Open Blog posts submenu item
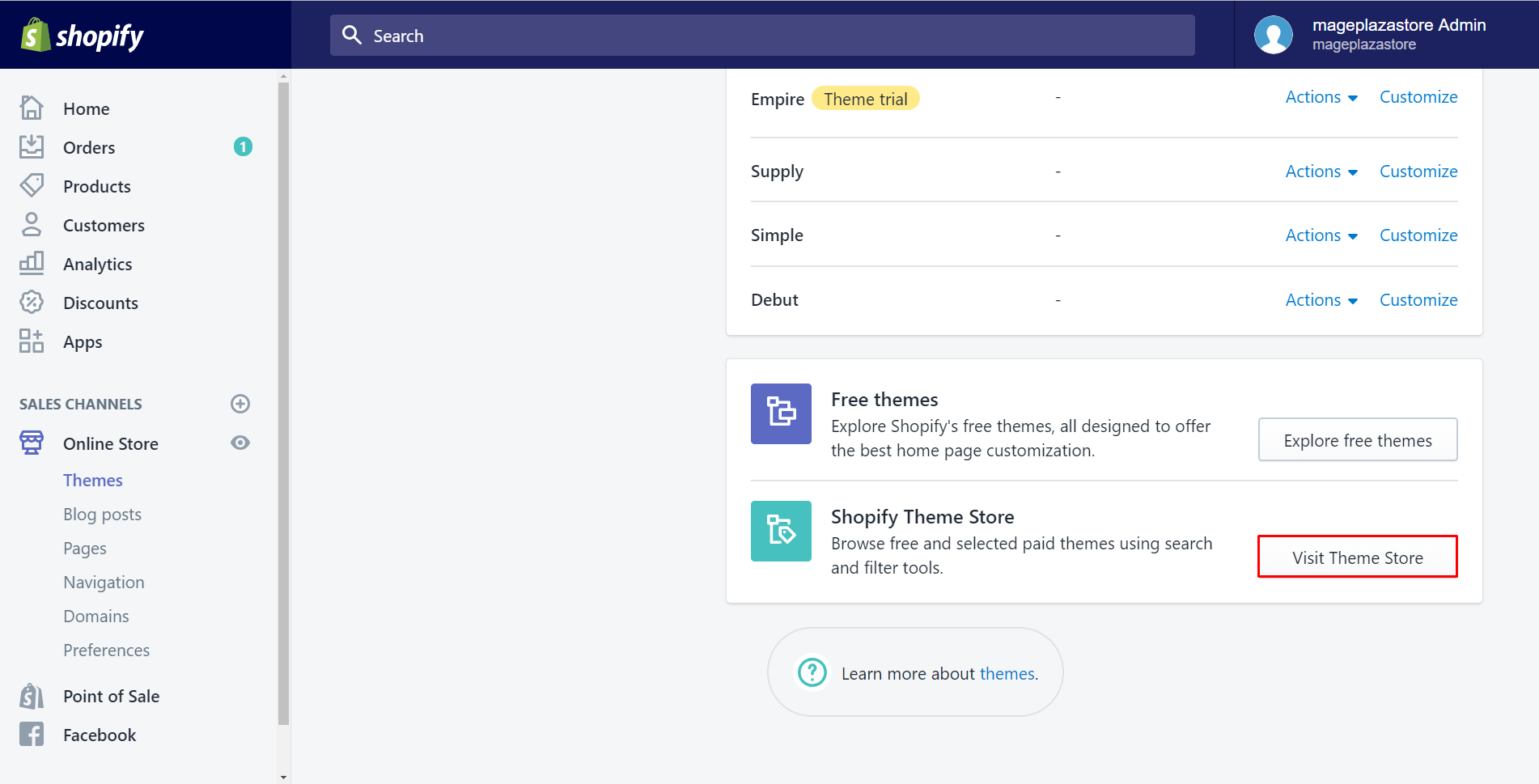The image size is (1539, 784). click(x=103, y=515)
